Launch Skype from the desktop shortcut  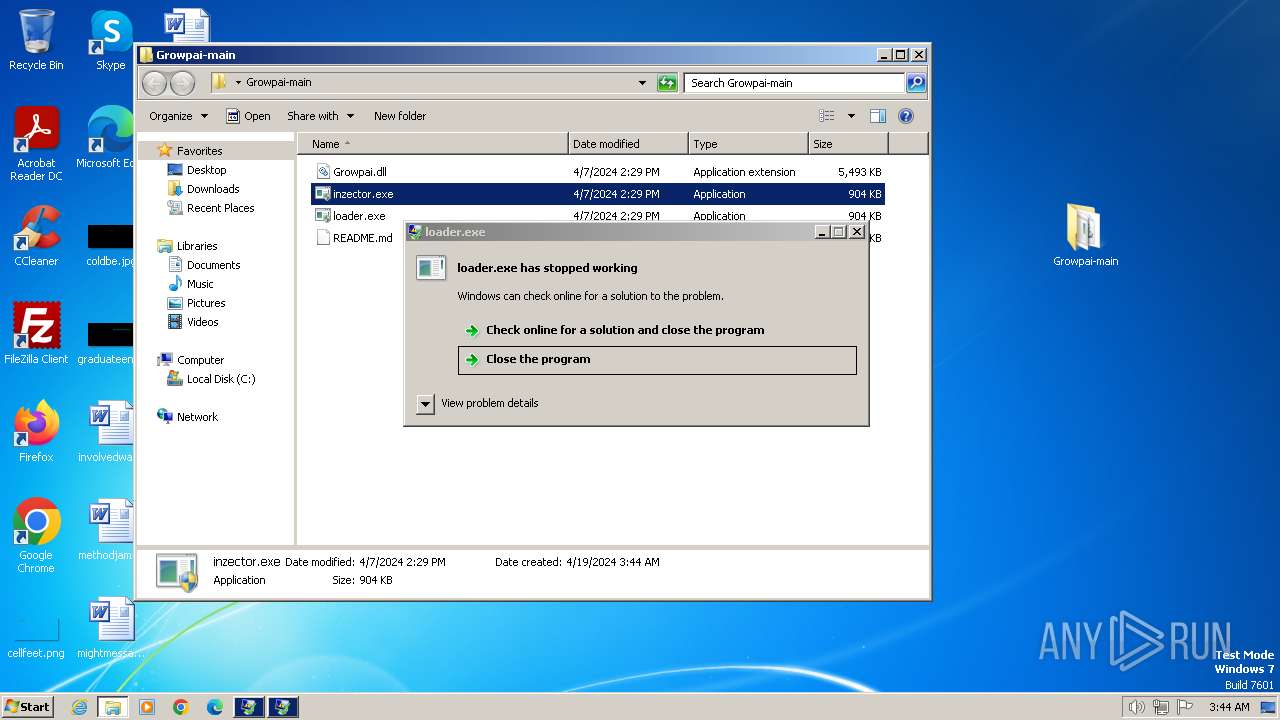click(x=110, y=40)
